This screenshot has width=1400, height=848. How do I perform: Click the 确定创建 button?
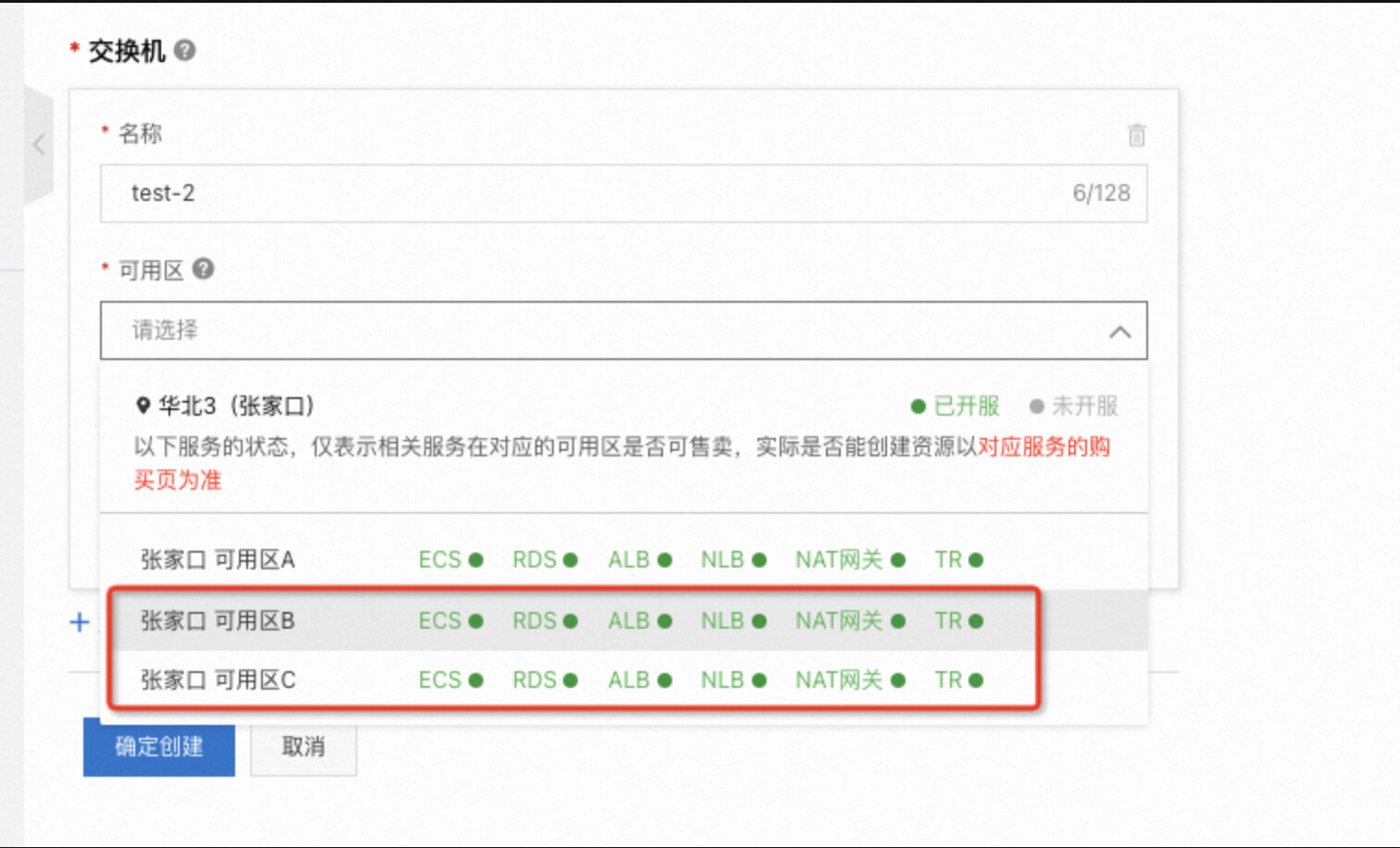coord(159,747)
